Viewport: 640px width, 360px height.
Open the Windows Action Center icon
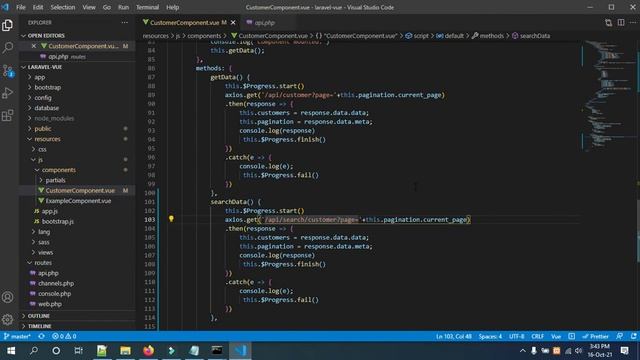624,351
